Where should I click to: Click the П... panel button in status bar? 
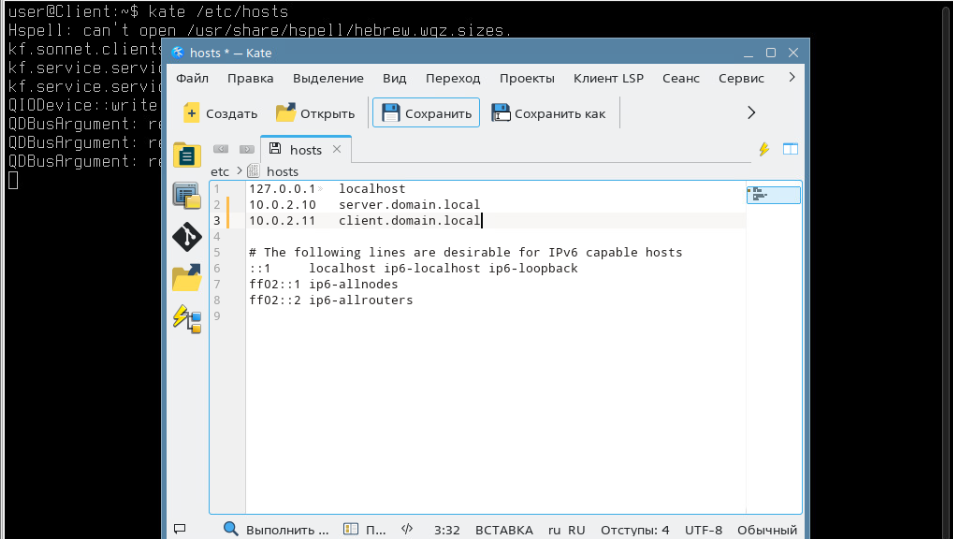pyautogui.click(x=364, y=529)
